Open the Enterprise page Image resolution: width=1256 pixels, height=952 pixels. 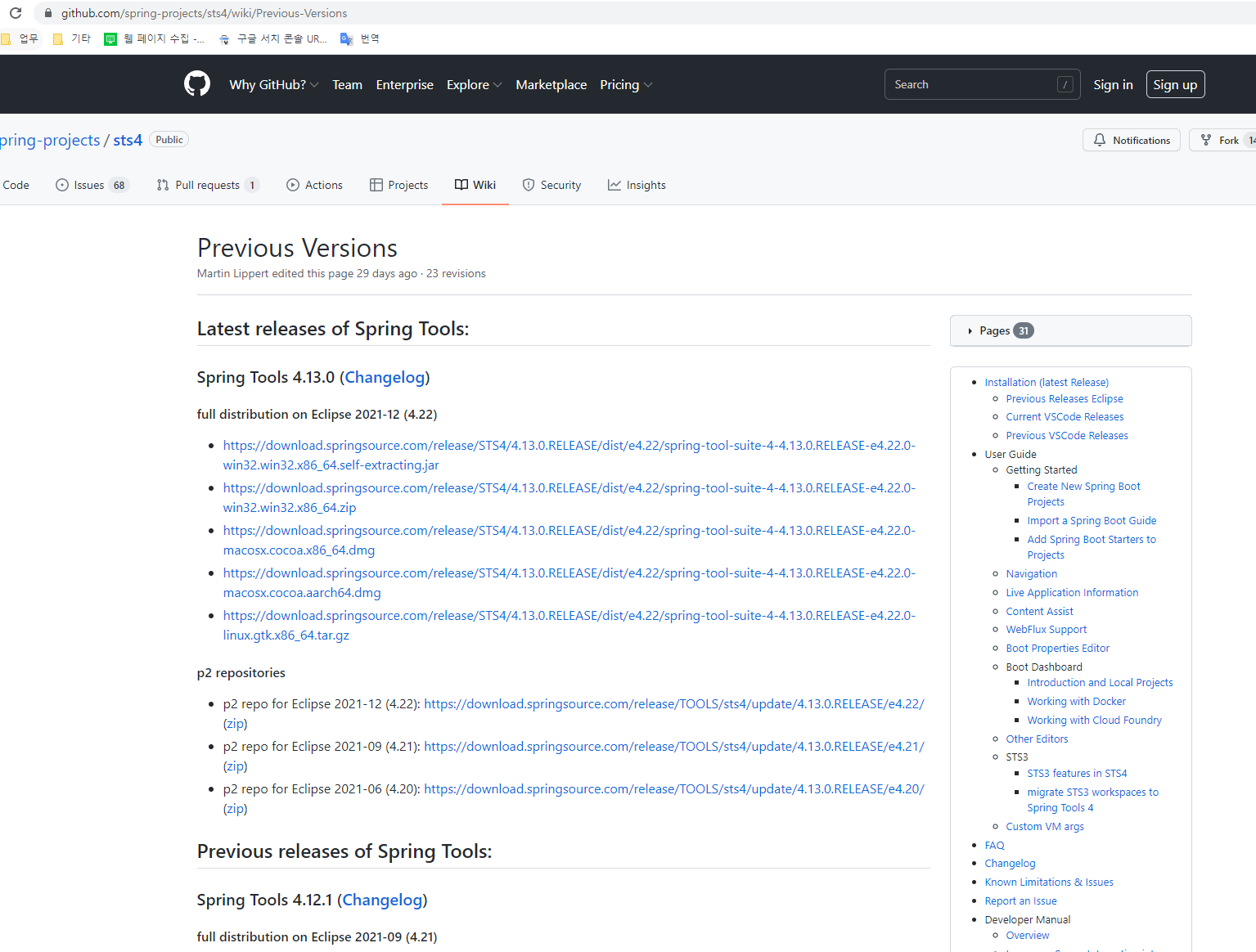(x=405, y=84)
